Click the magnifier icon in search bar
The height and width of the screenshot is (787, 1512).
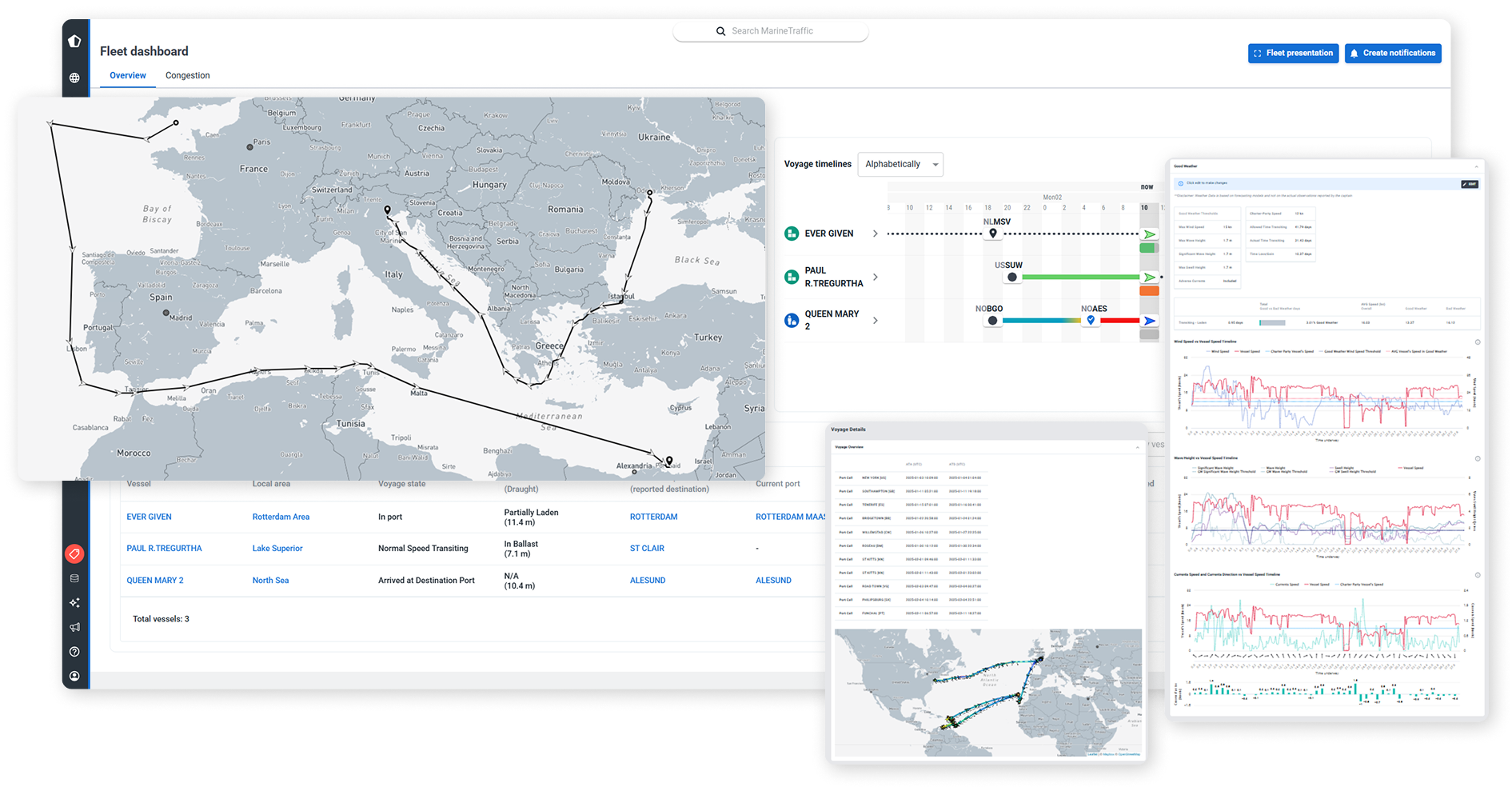(x=720, y=31)
